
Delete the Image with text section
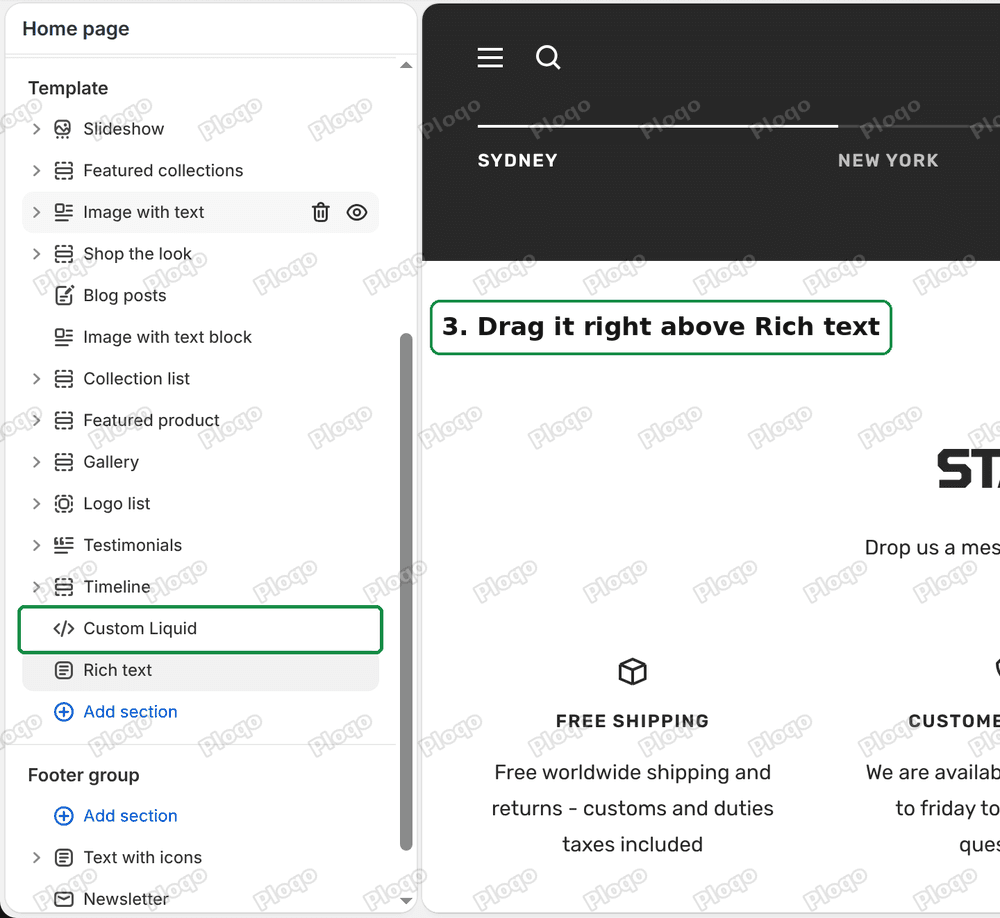click(x=321, y=212)
